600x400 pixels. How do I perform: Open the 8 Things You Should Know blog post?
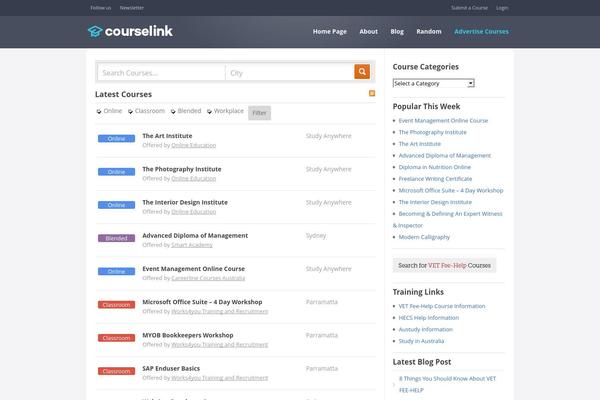(x=447, y=384)
